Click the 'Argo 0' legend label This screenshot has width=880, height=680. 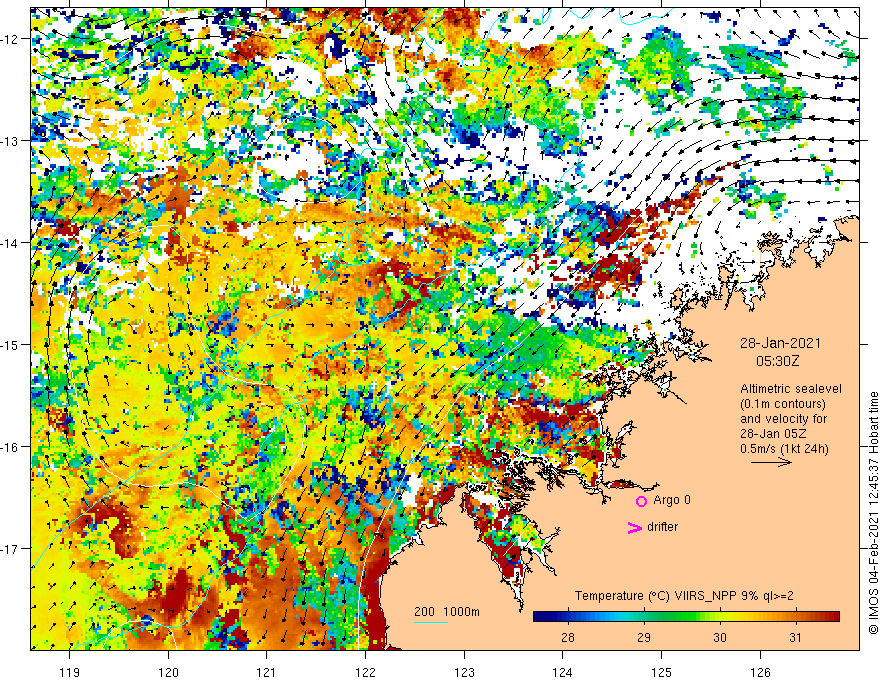tap(672, 500)
